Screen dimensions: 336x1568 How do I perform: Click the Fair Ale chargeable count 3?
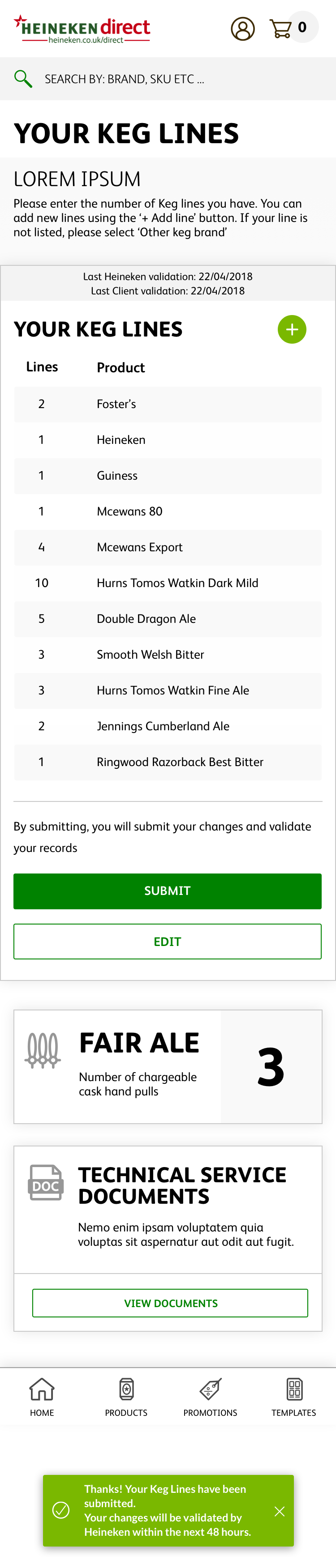pos(271,1067)
